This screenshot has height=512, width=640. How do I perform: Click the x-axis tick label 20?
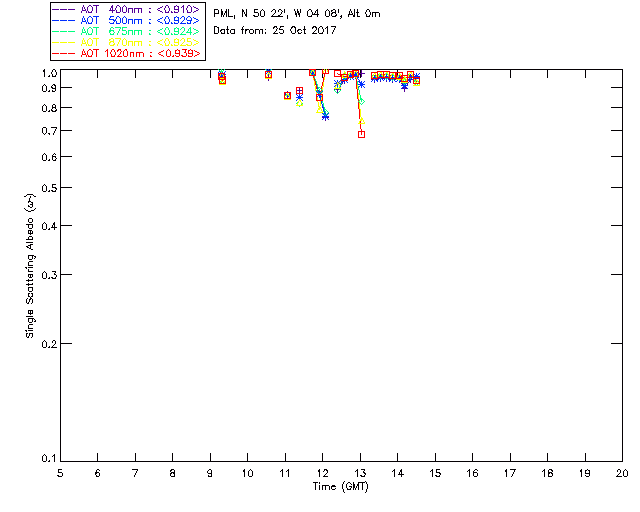click(622, 473)
